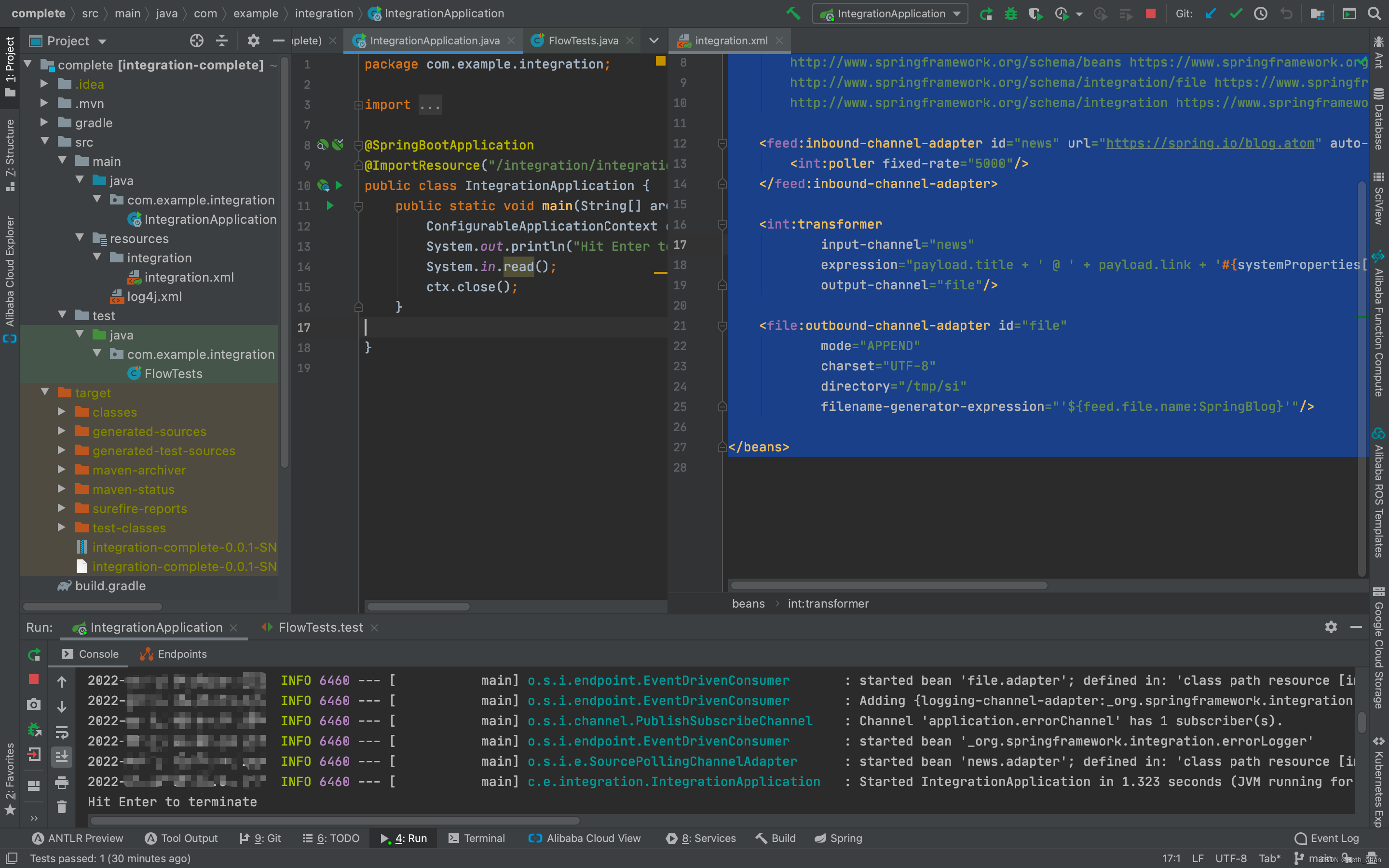The width and height of the screenshot is (1389, 868).
Task: Select integration.xml in the project tree
Action: click(x=188, y=277)
